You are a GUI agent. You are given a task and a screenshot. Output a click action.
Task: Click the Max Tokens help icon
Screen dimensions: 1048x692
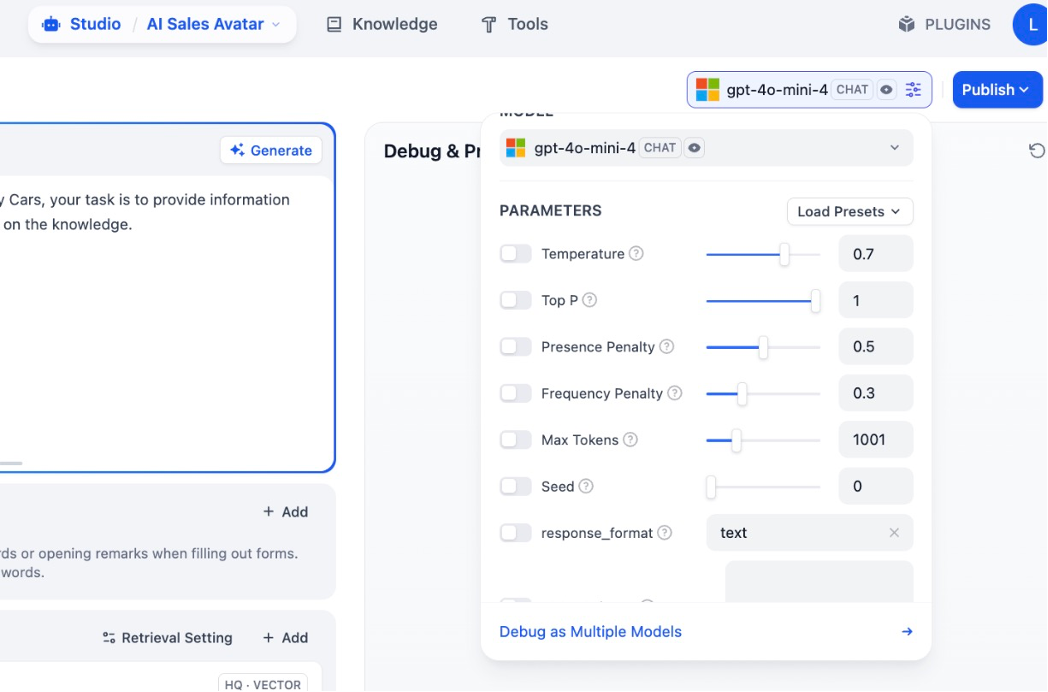pos(630,439)
